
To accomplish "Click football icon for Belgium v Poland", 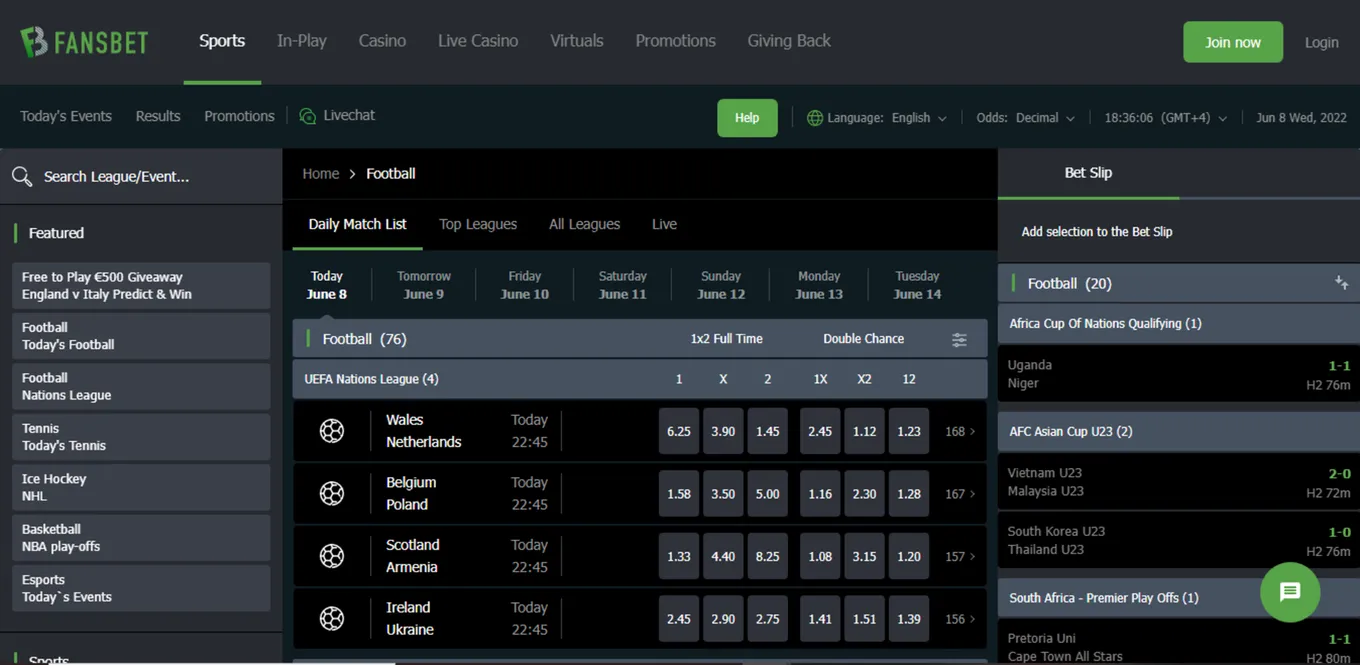I will click(x=332, y=493).
